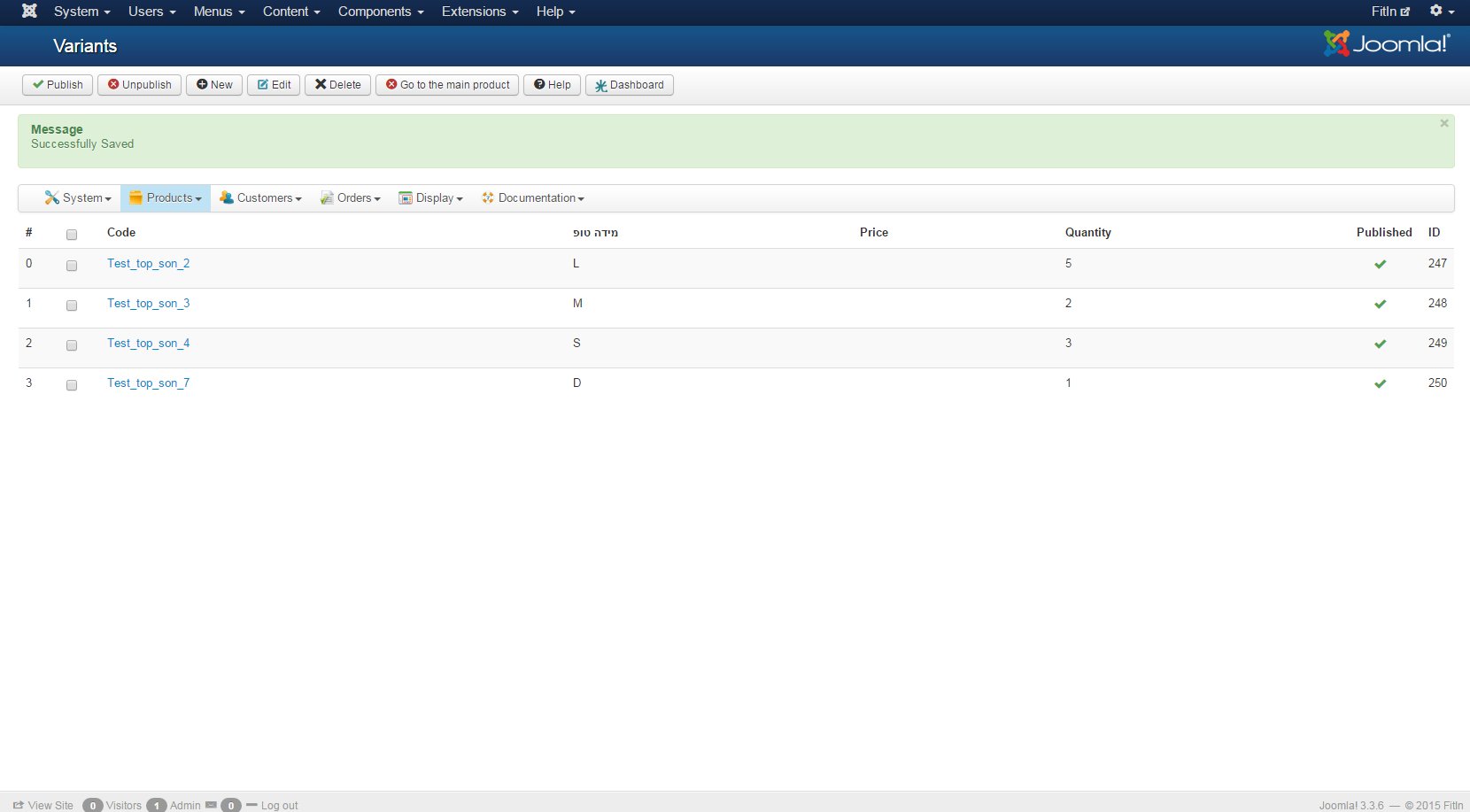The image size is (1470, 812).
Task: Open the Test_top_son_7 variant link
Action: [x=148, y=383]
